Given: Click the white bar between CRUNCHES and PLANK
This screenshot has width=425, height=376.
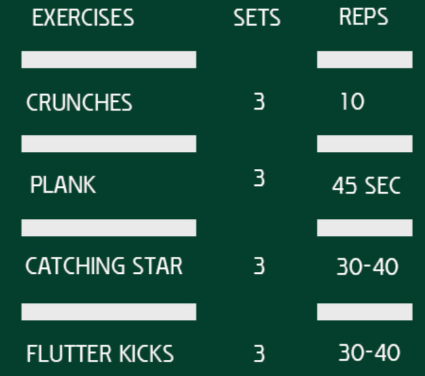Looking at the screenshot, I should 109,144.
